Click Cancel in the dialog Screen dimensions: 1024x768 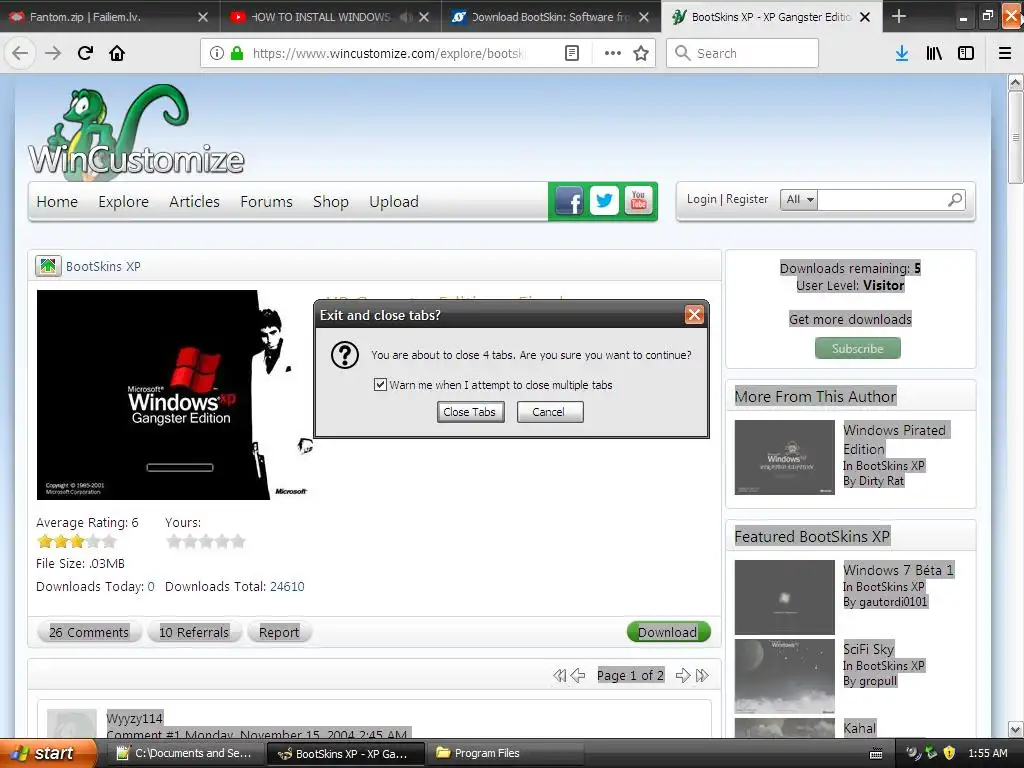pos(550,412)
